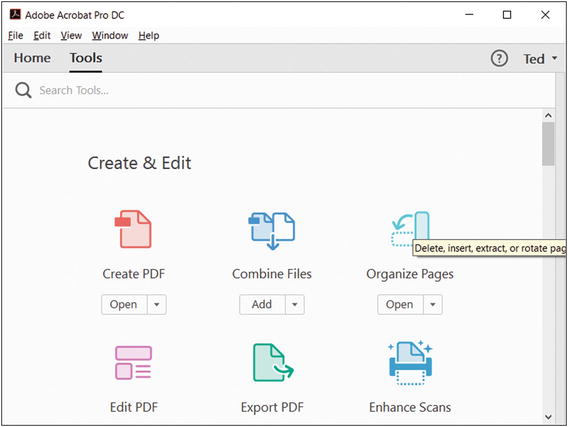Expand the Combine Files Add dropdown arrow
568x427 pixels.
(x=295, y=304)
